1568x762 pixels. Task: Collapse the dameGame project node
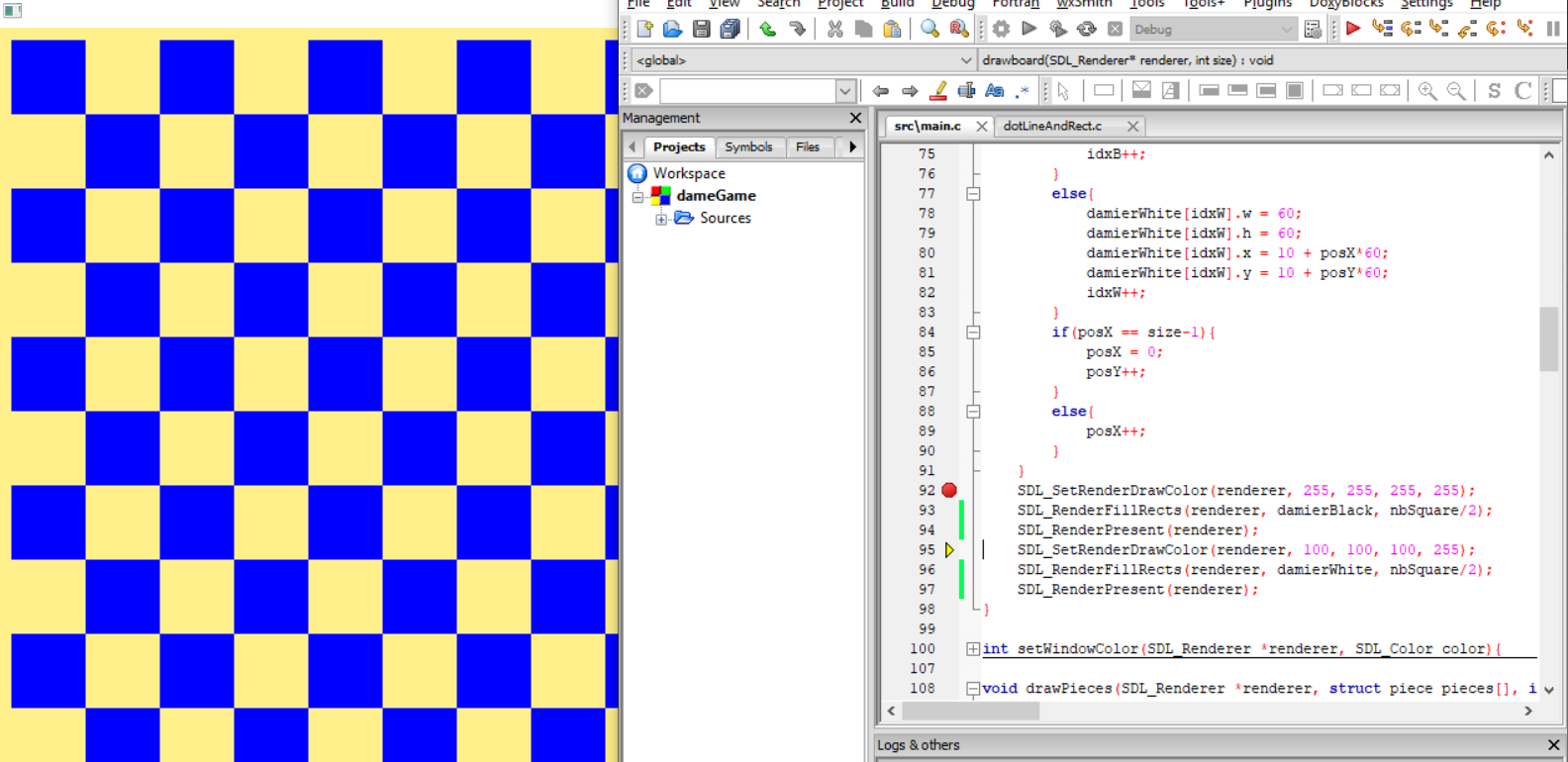pos(638,196)
